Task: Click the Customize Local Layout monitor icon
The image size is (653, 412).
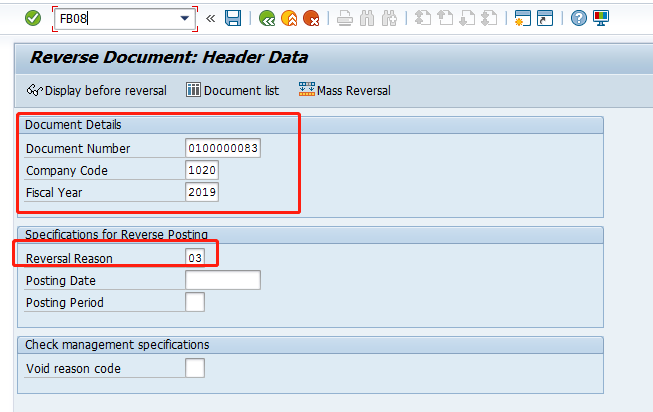Action: click(601, 18)
